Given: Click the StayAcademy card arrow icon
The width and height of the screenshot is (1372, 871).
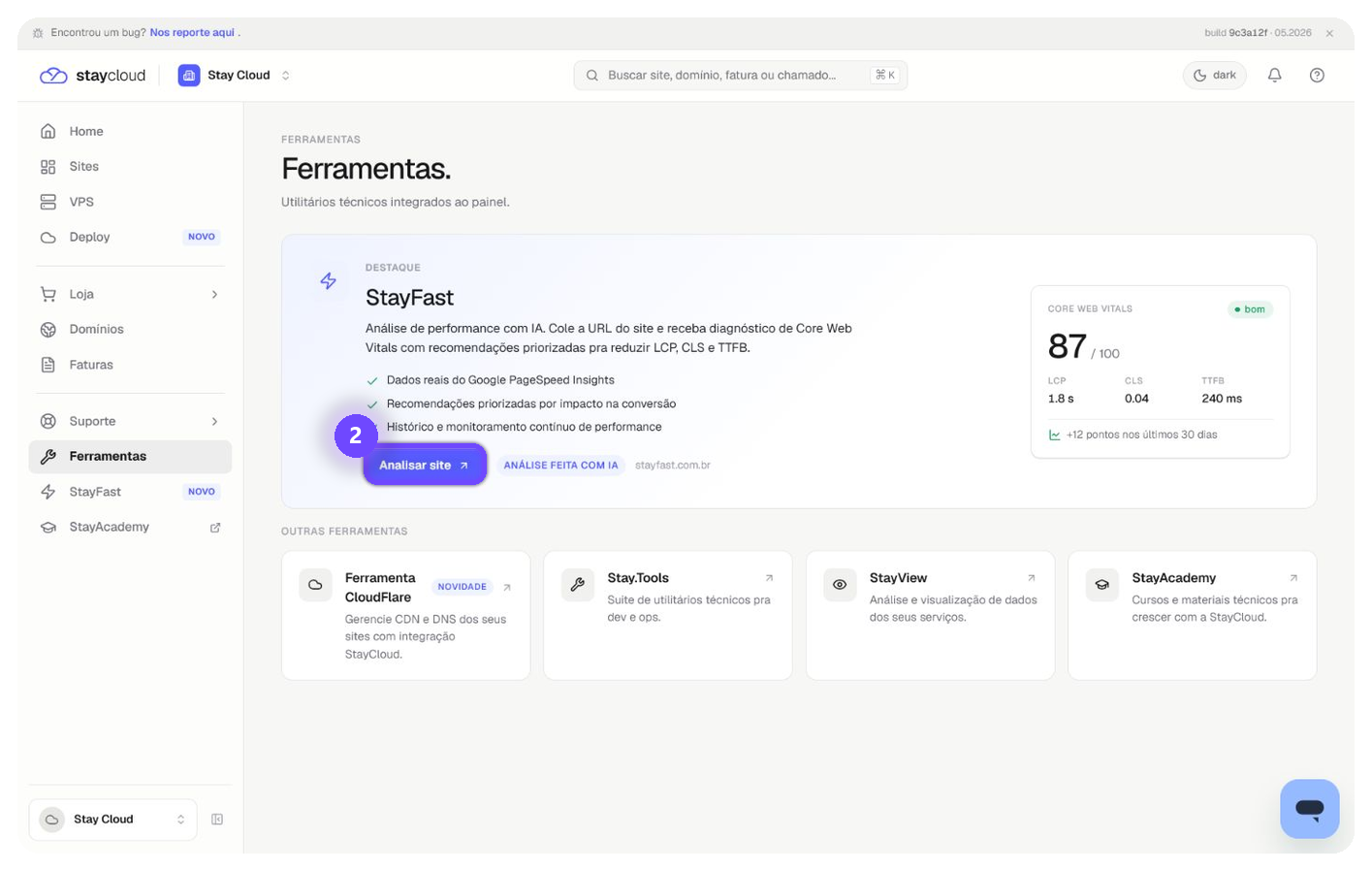Looking at the screenshot, I should [x=1292, y=578].
